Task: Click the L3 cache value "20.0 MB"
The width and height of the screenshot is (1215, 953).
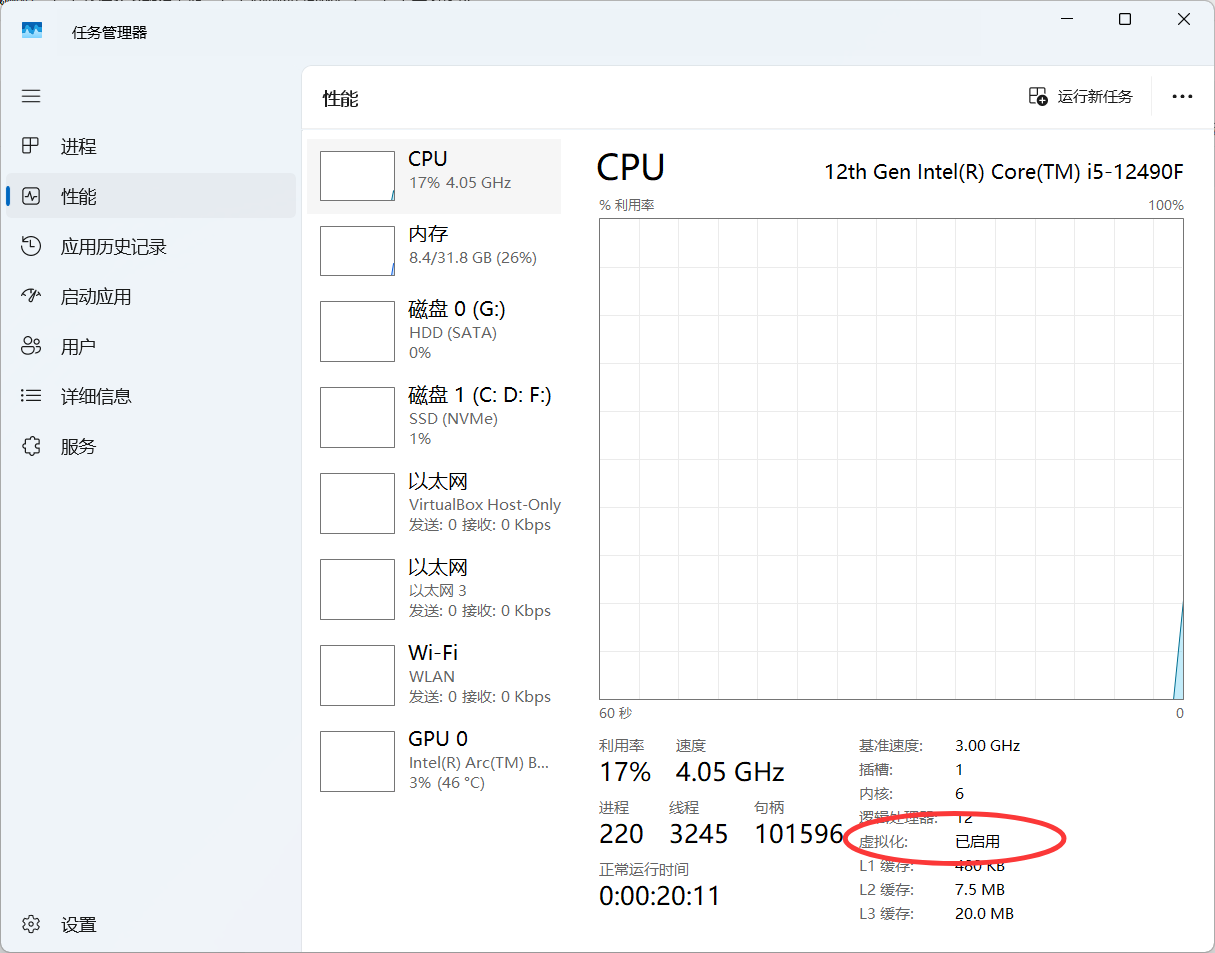Action: [x=985, y=914]
